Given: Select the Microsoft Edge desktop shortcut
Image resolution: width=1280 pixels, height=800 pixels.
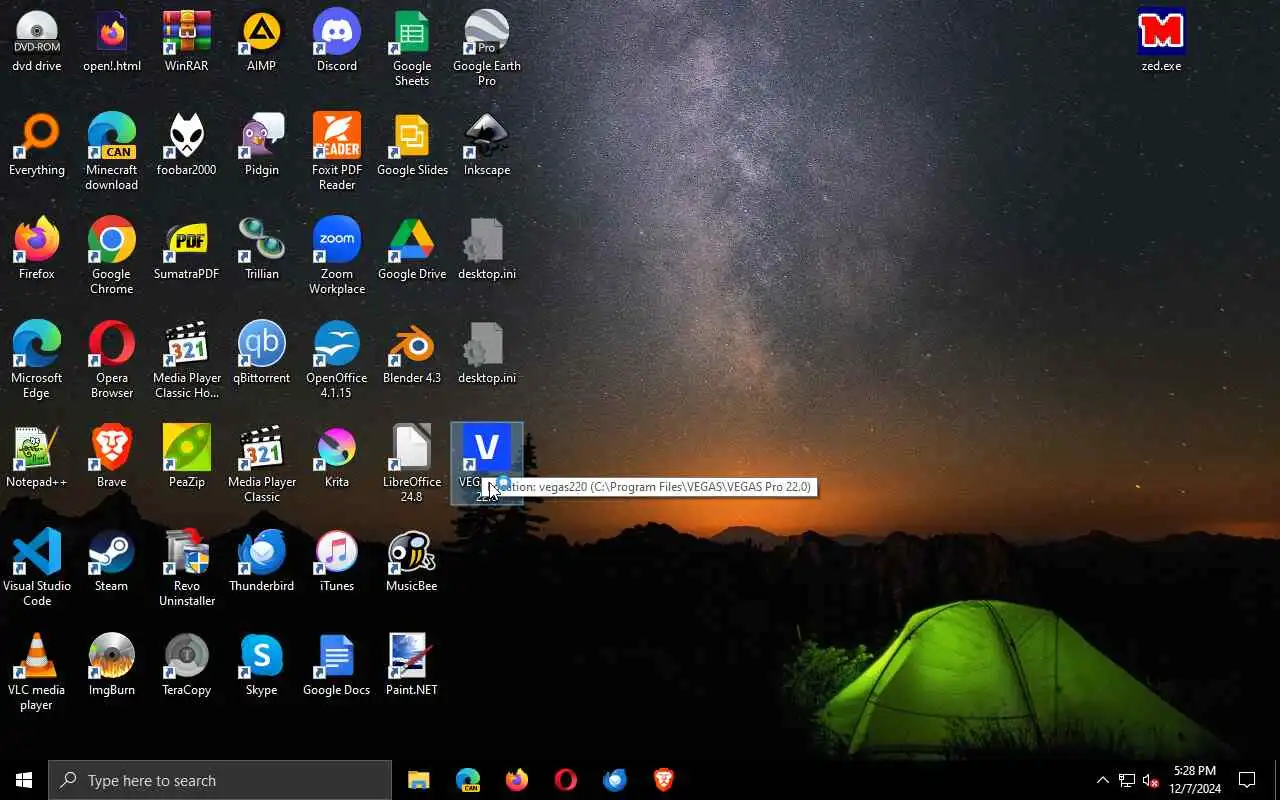Looking at the screenshot, I should coord(37,360).
